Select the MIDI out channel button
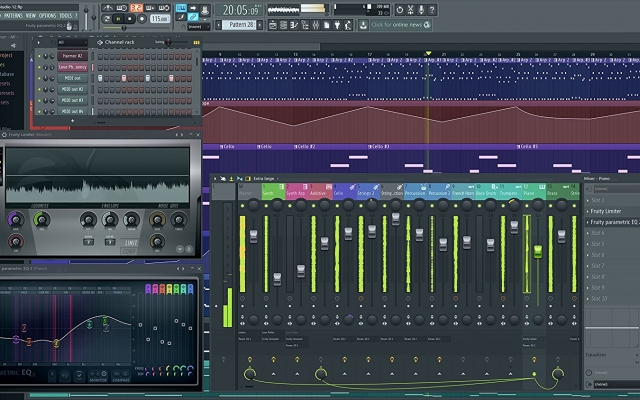Image resolution: width=640 pixels, height=400 pixels. [73, 78]
